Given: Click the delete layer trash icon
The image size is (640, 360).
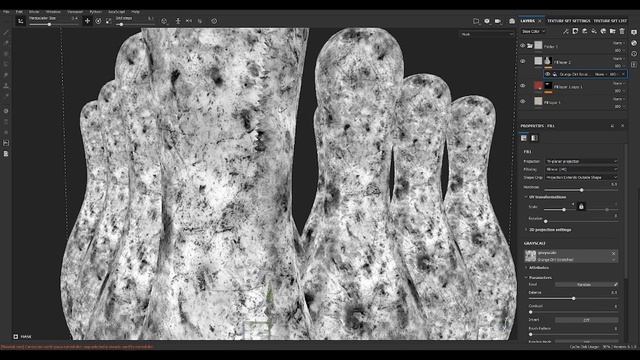Looking at the screenshot, I should coord(622,31).
